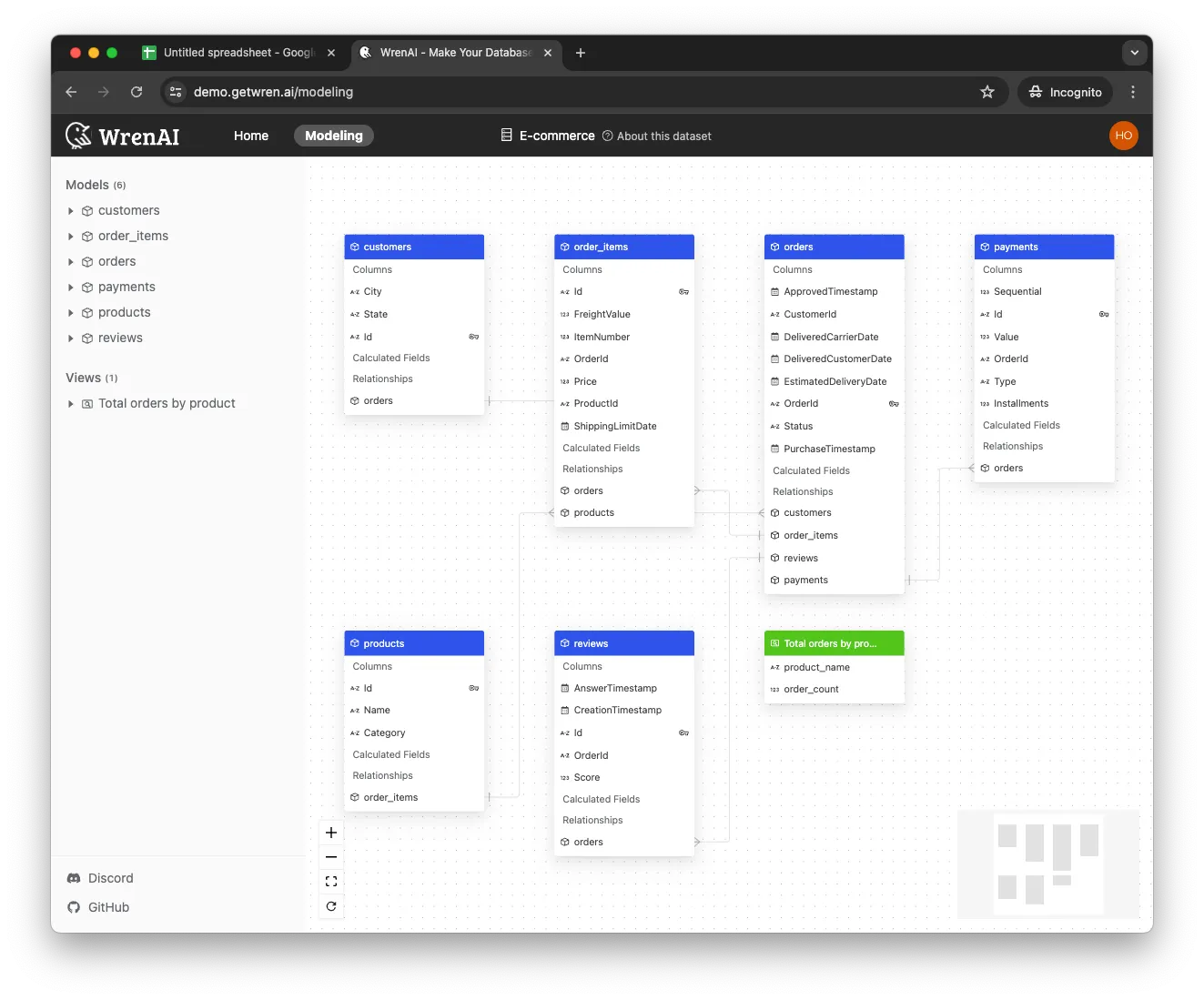Open the Home page
The width and height of the screenshot is (1204, 1000).
point(251,136)
